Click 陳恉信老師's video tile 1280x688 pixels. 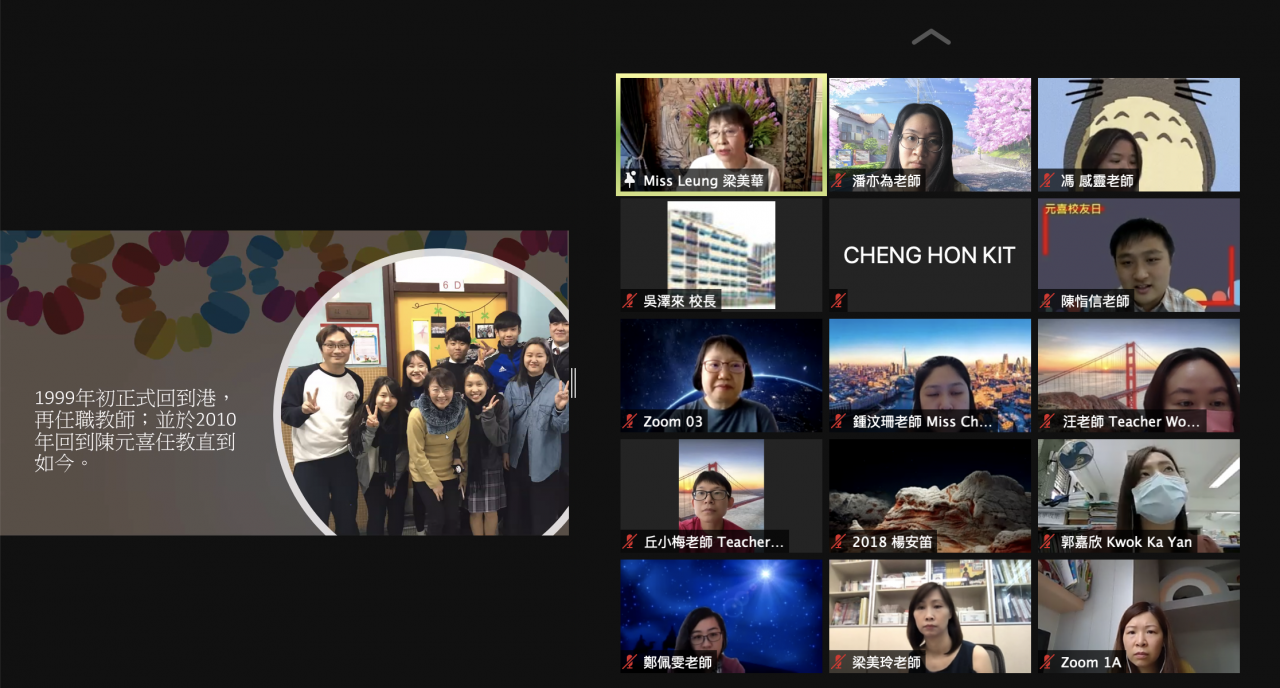(x=1139, y=255)
